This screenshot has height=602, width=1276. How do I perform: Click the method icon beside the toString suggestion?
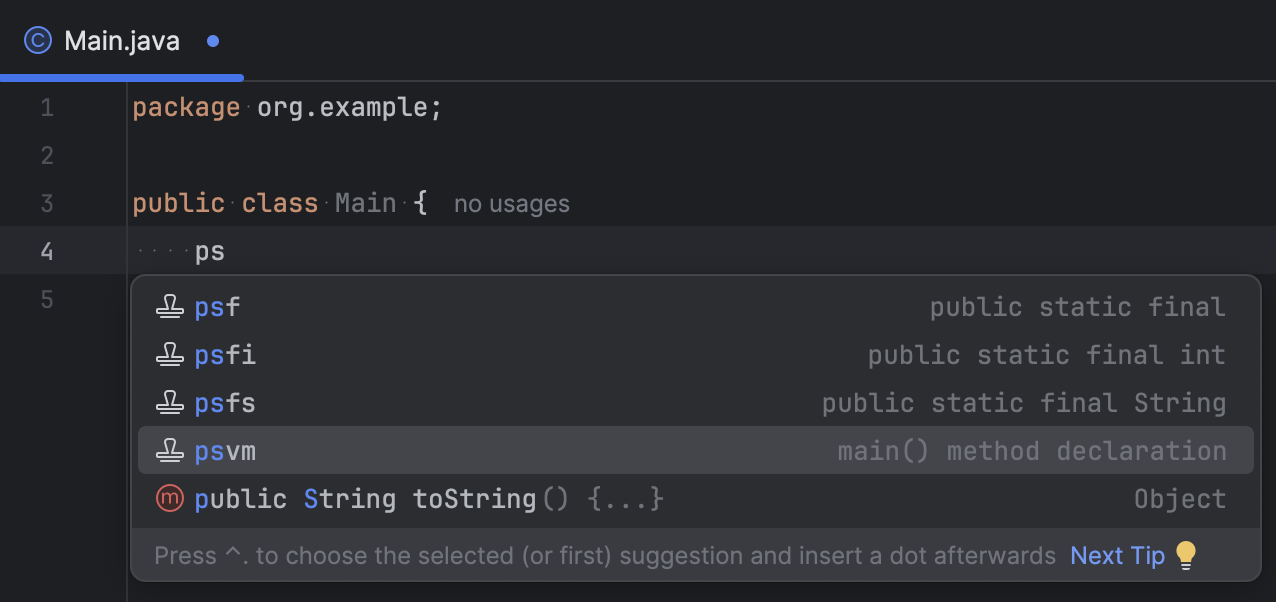[170, 499]
